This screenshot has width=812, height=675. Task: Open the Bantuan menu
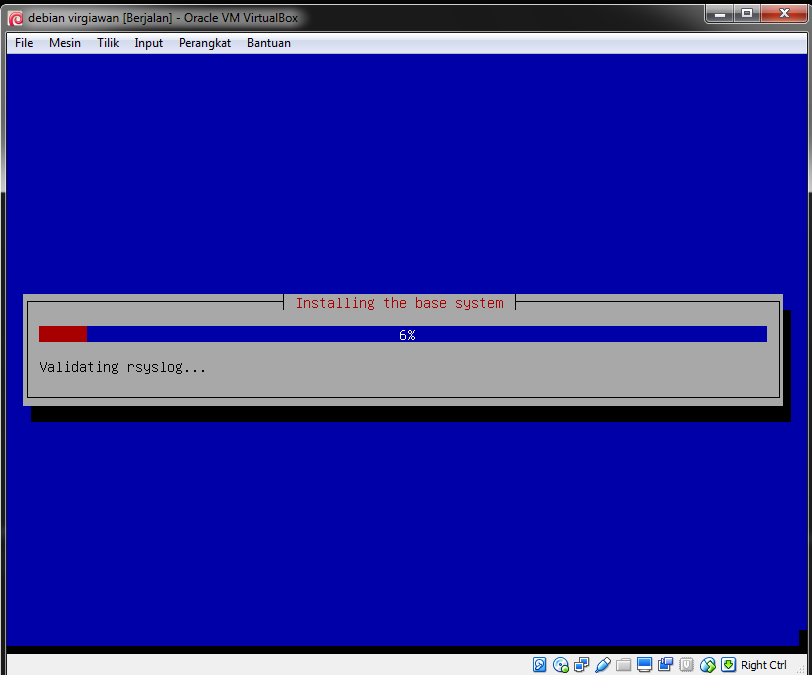[269, 43]
